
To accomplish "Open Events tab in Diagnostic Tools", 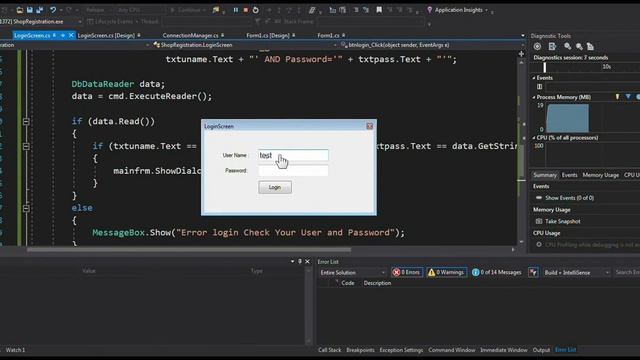I will 569,175.
